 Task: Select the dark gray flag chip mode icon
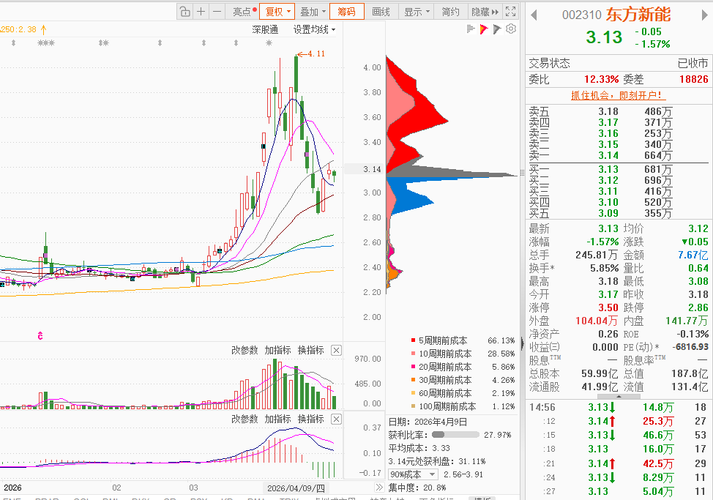click(497, 29)
